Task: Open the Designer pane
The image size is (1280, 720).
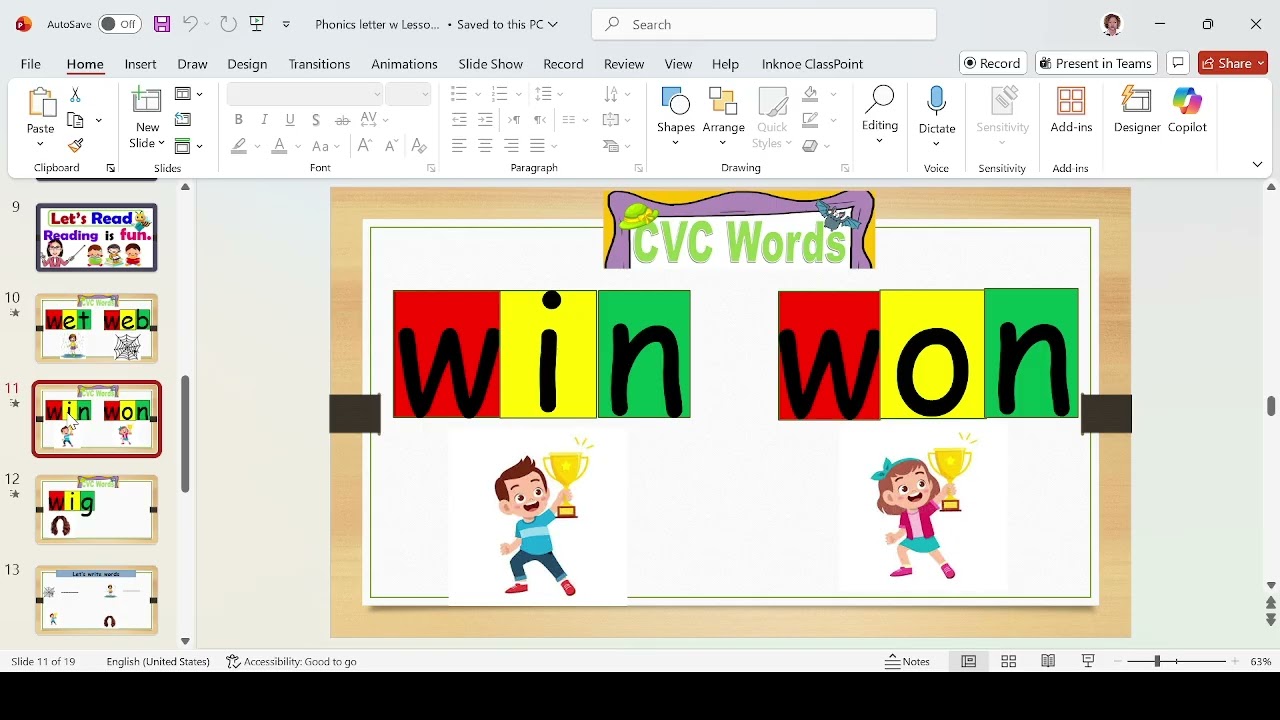Action: [1137, 111]
